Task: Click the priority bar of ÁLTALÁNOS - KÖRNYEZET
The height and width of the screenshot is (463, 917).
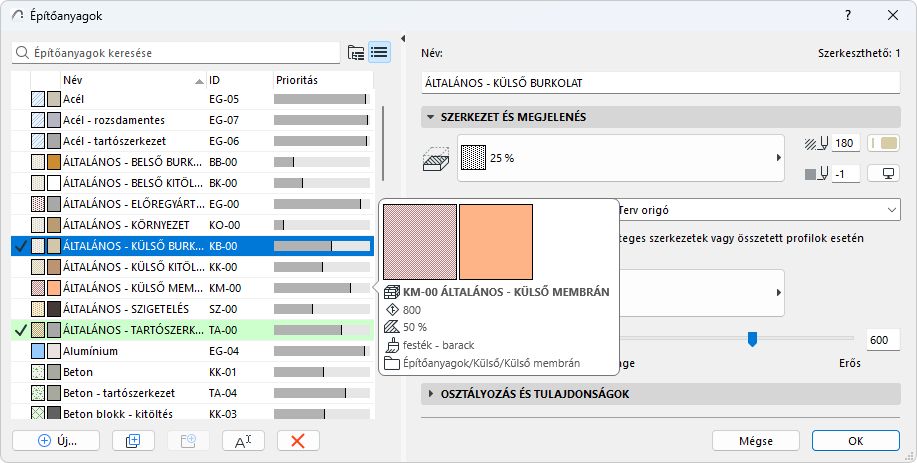Action: [x=322, y=225]
